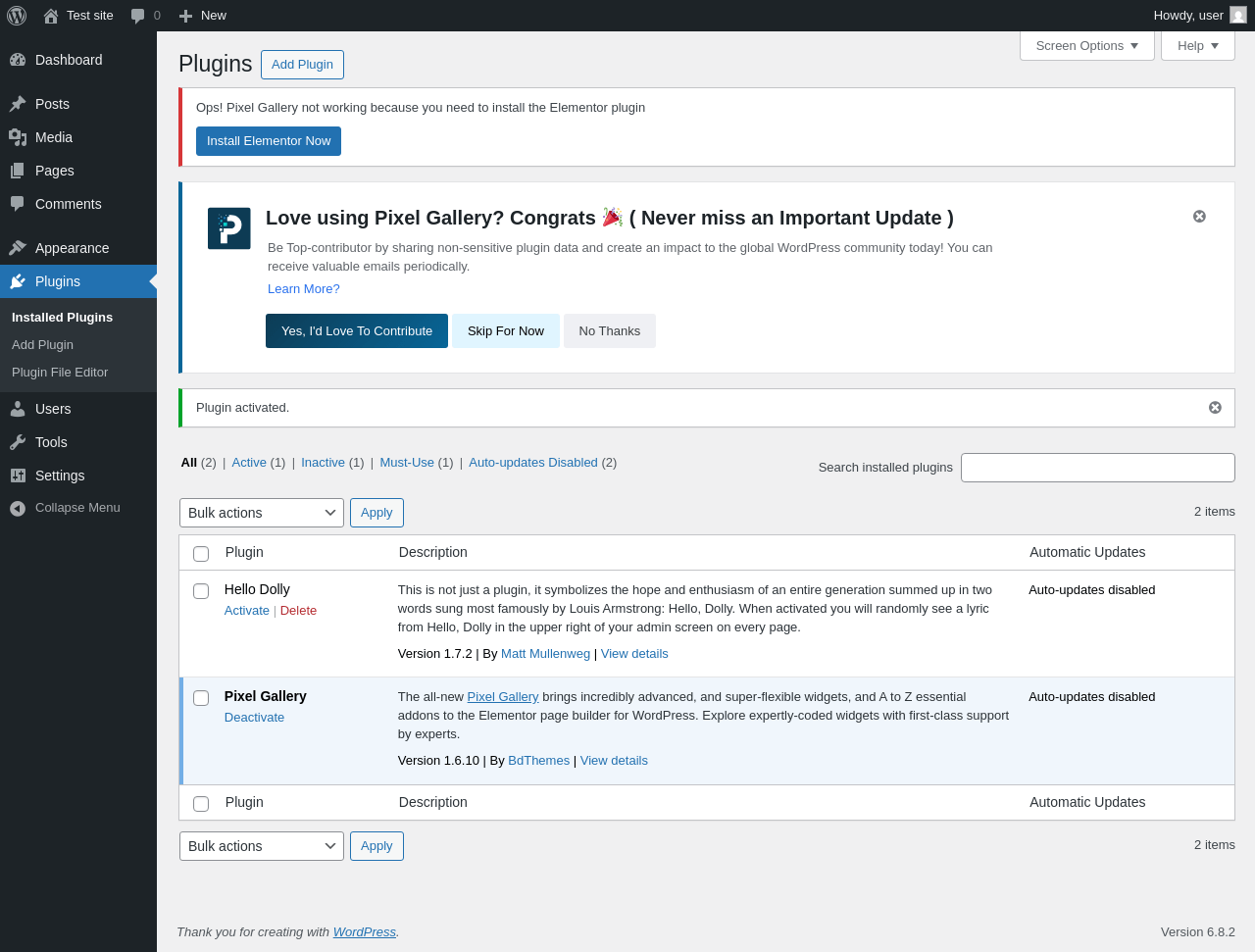Screen dimensions: 1255x952
Task: Open the Howdy, user account menu
Action: pos(1200,16)
